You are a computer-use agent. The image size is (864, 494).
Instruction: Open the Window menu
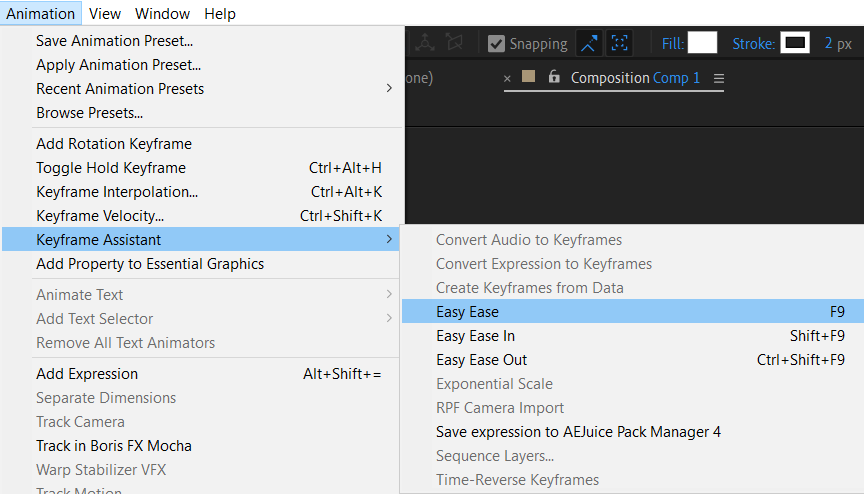162,13
